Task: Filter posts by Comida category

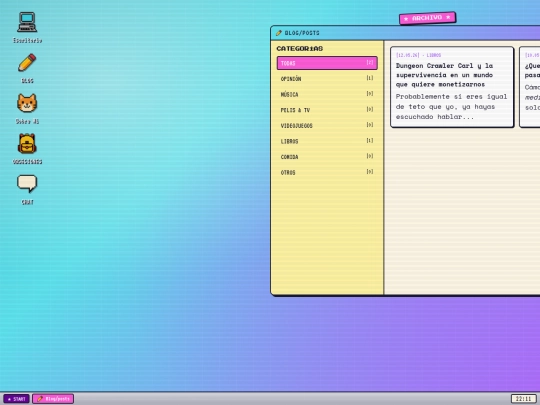Action: click(327, 157)
